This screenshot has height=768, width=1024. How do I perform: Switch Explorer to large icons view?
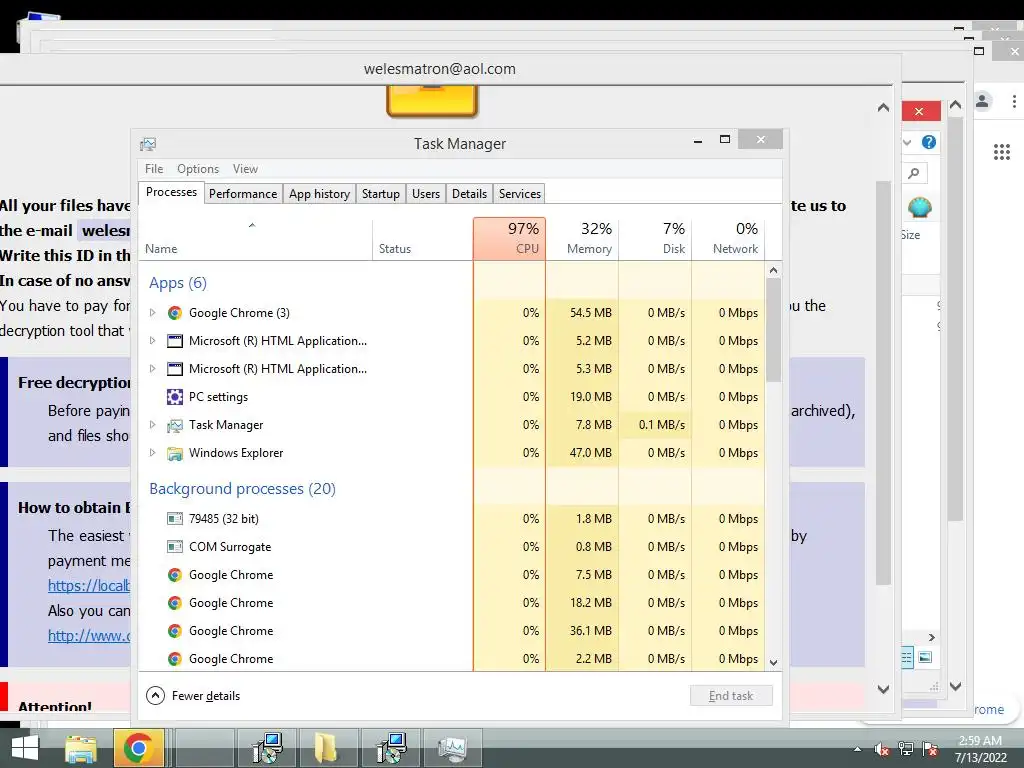[925, 657]
